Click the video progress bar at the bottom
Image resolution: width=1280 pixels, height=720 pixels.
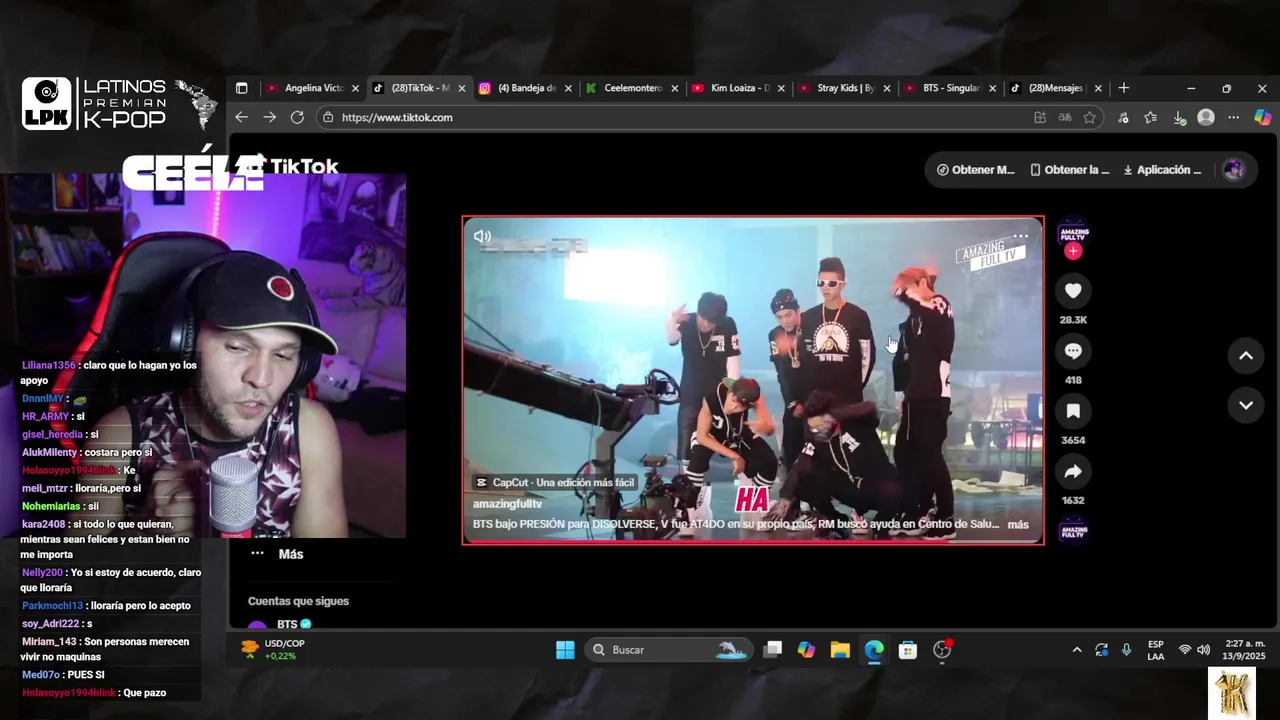pyautogui.click(x=753, y=542)
